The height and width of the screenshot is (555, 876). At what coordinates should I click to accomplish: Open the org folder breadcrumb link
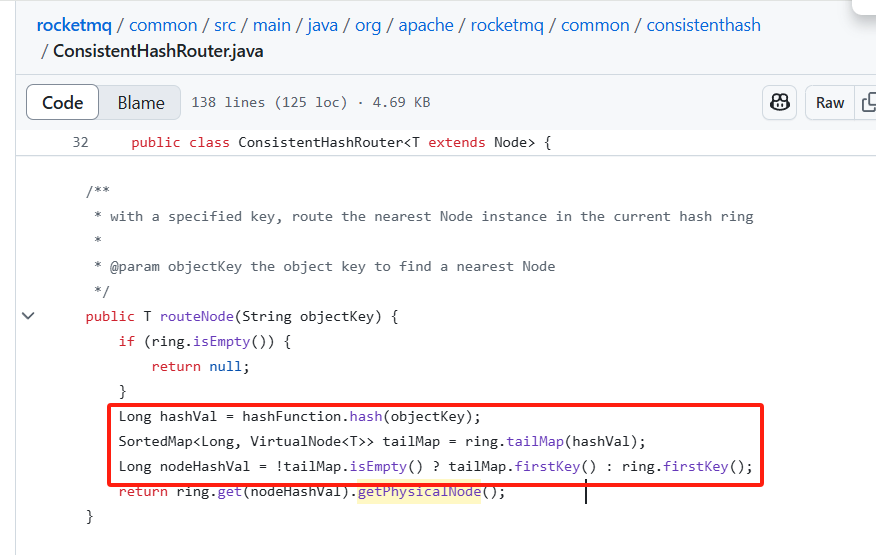pyautogui.click(x=368, y=25)
